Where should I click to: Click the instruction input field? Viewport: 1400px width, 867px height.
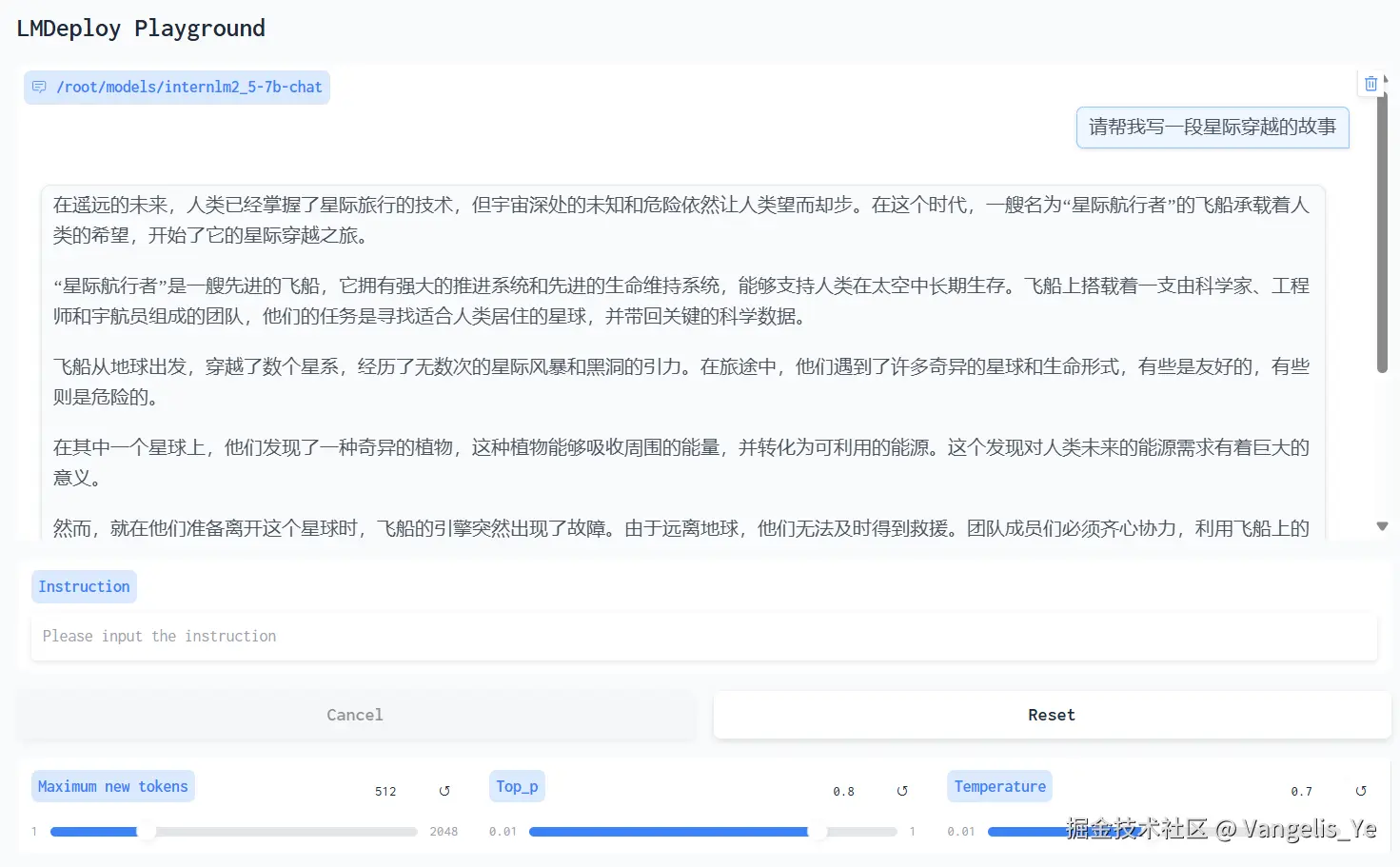[x=704, y=636]
